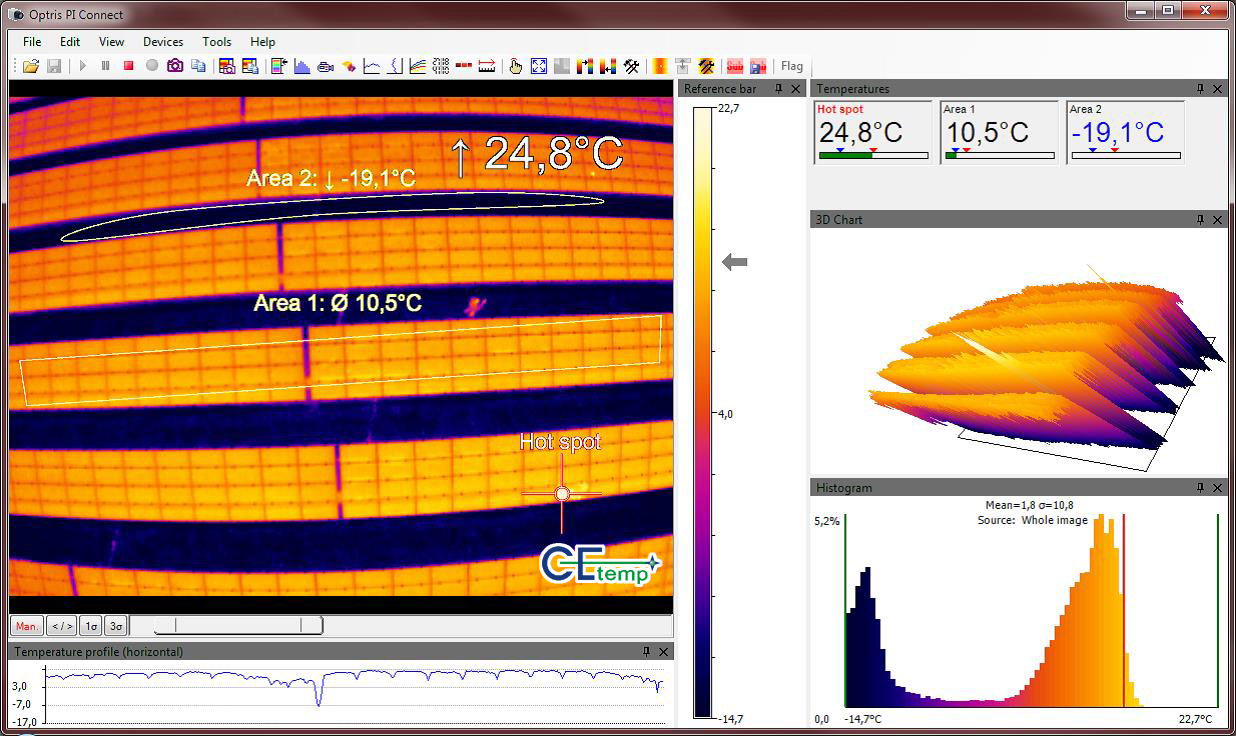This screenshot has height=736, width=1236.
Task: Click the Flag button in toolbar
Action: click(x=792, y=66)
